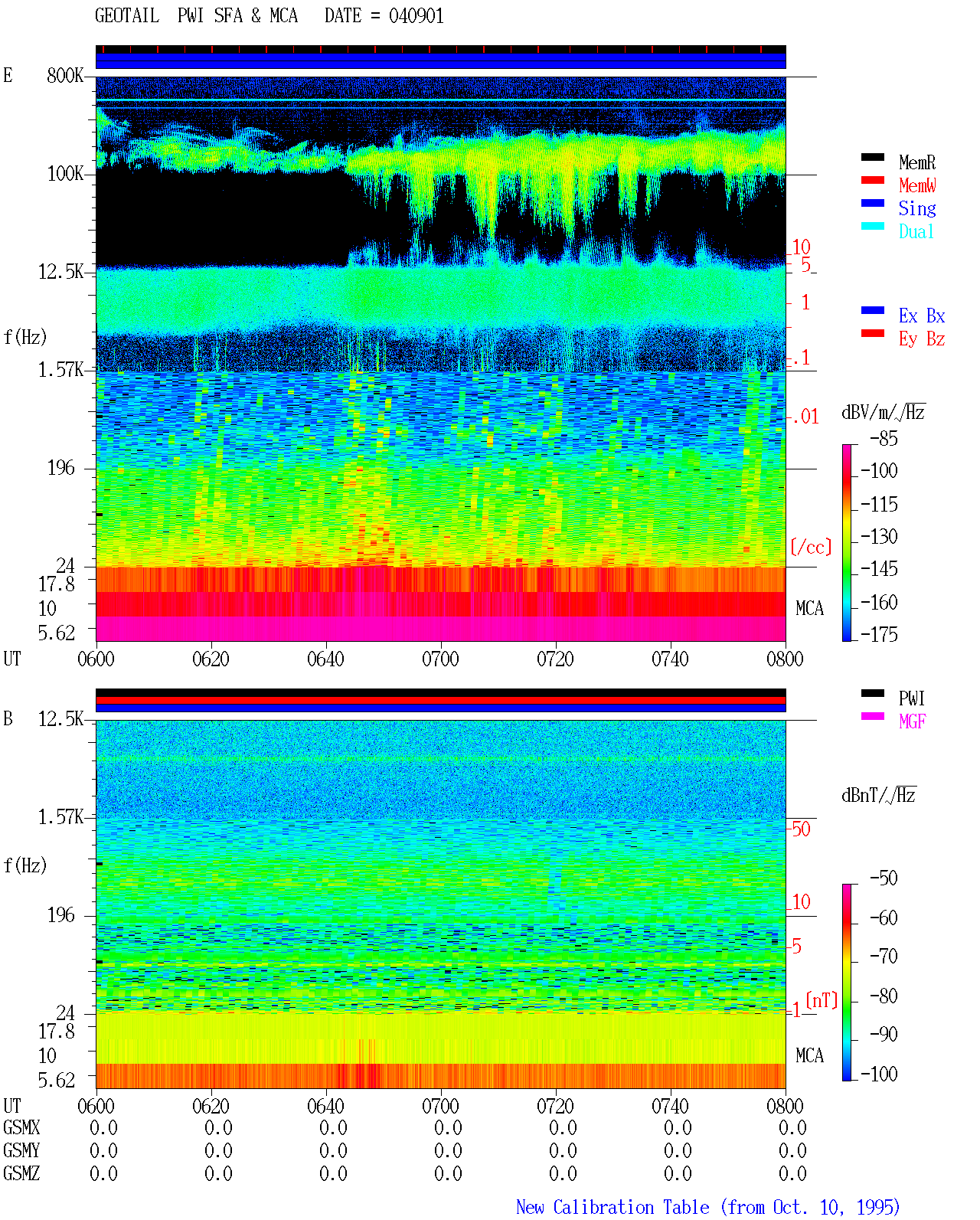Click the magnetic field spectrogram plot
This screenshot has width=980, height=1220.
[x=441, y=904]
